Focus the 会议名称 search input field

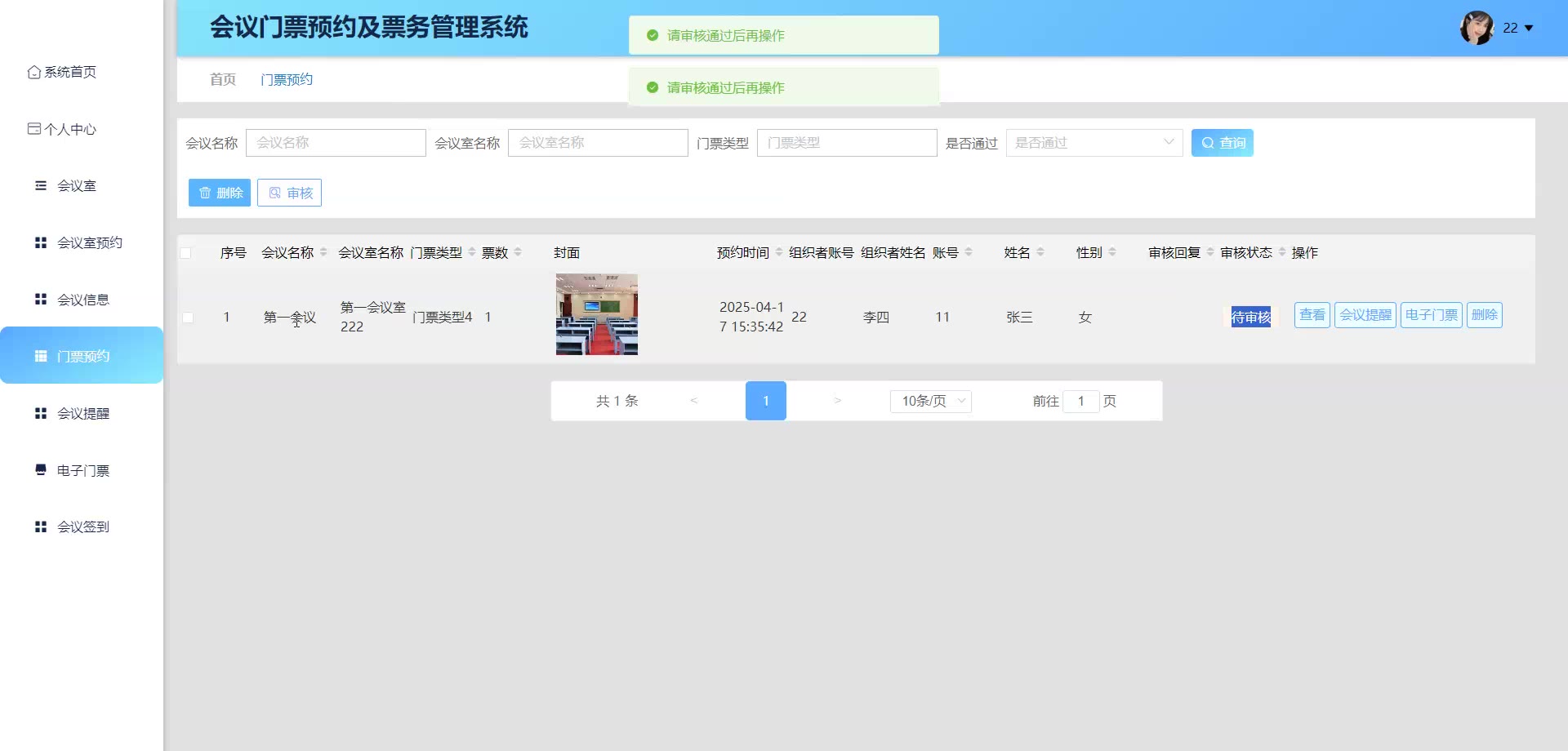336,143
